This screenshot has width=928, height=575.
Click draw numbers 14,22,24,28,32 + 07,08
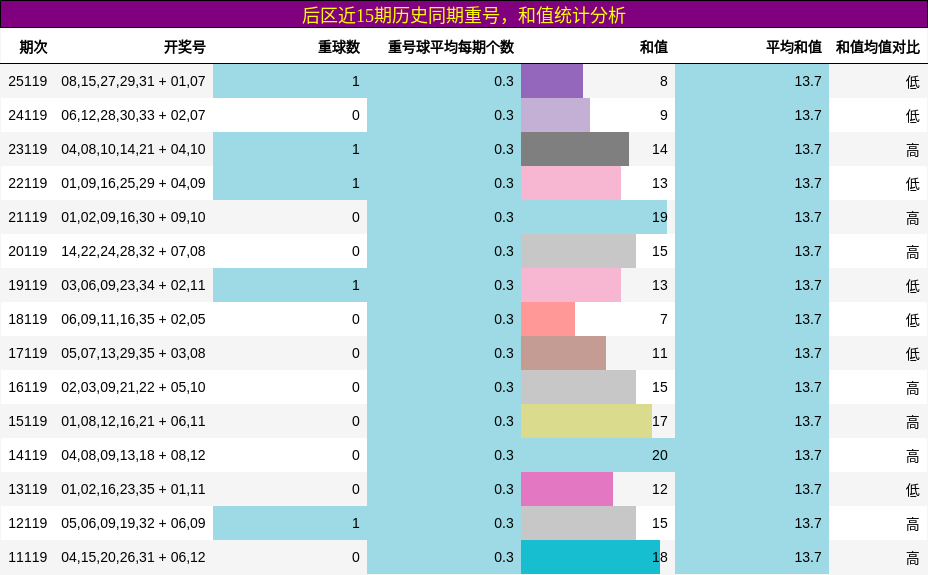tap(133, 251)
